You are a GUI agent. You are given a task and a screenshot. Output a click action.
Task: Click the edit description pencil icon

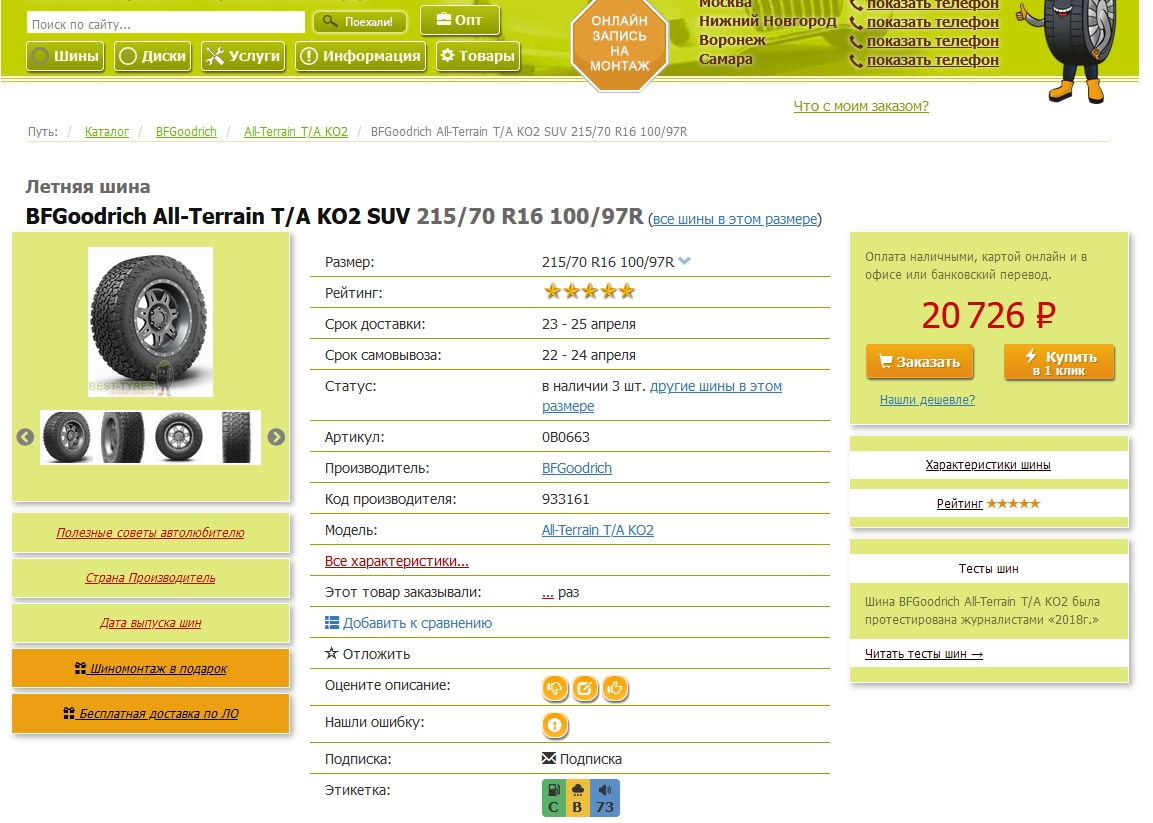(585, 688)
